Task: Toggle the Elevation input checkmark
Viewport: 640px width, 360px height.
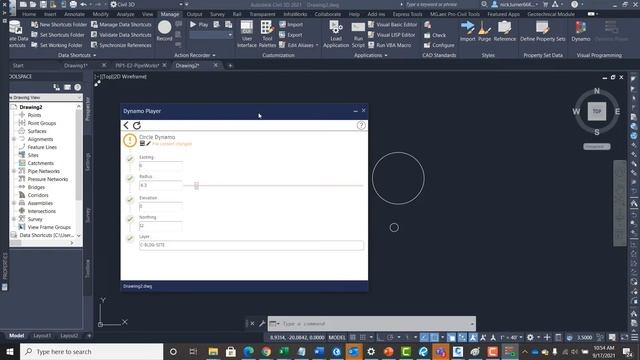Action: click(130, 200)
